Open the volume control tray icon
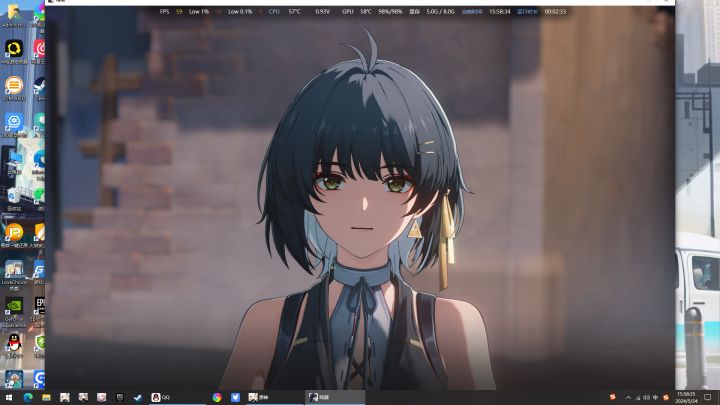The width and height of the screenshot is (720, 405). tap(647, 398)
